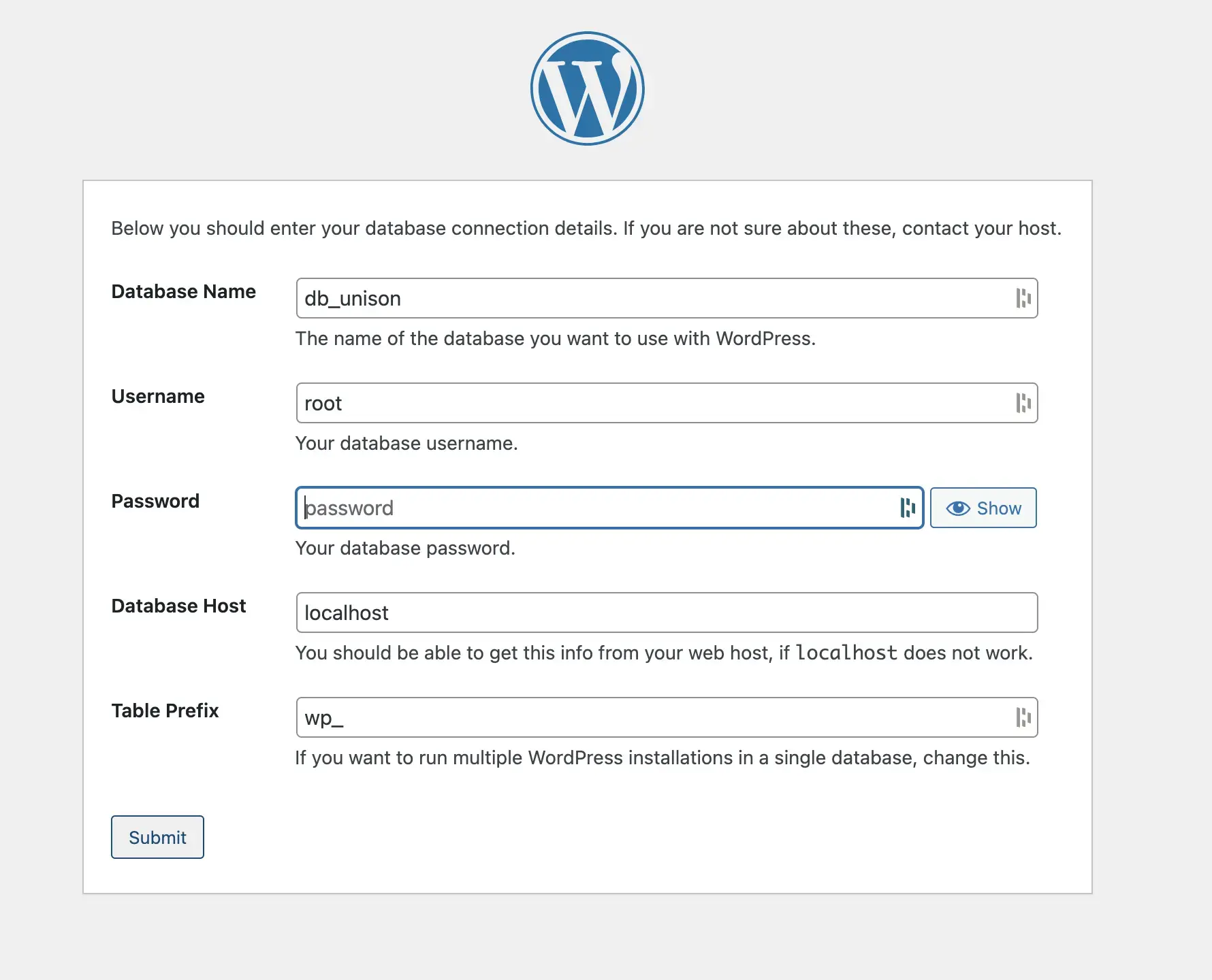Open Dashlane autofill in the Password field

click(907, 508)
